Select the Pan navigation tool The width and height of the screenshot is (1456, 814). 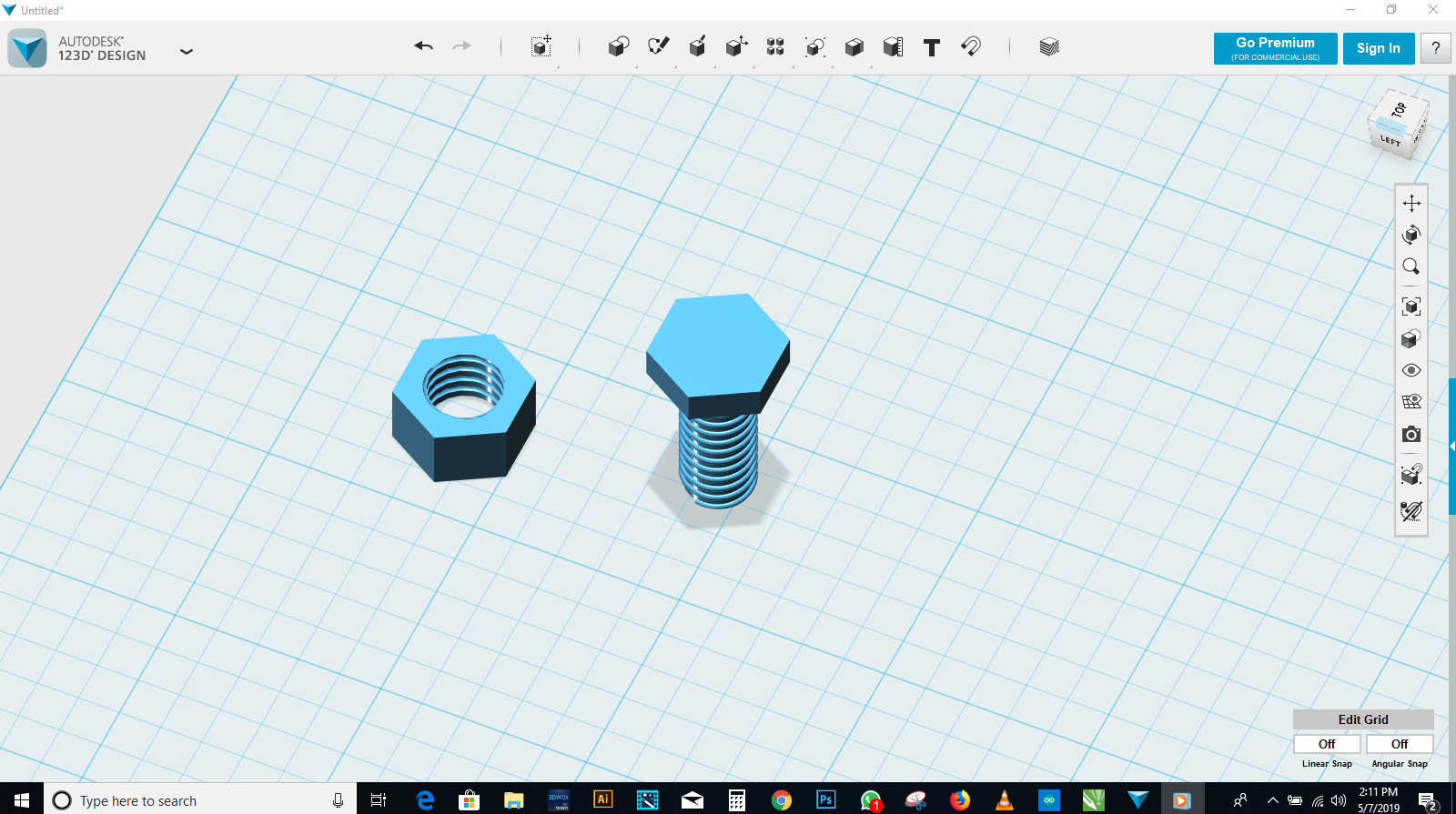[1411, 203]
